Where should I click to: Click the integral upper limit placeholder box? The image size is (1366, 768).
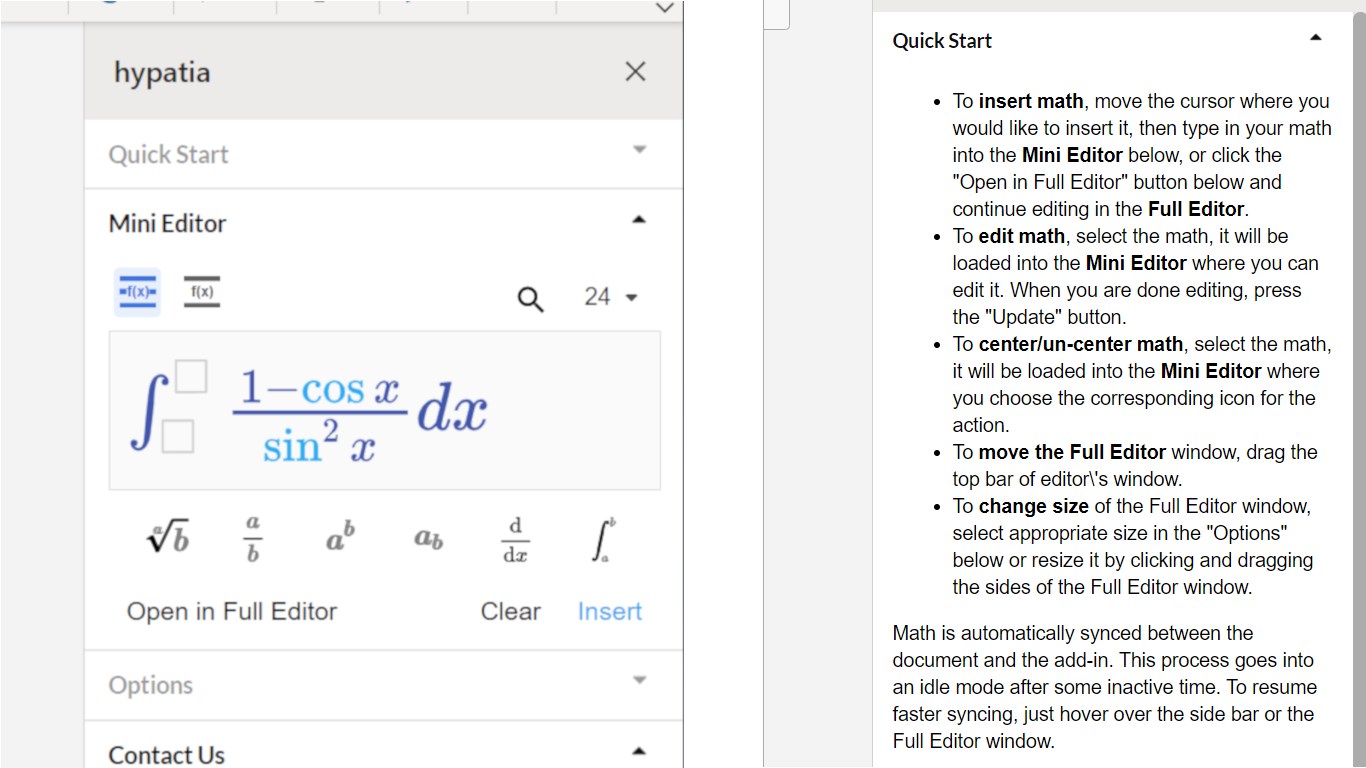pyautogui.click(x=190, y=377)
